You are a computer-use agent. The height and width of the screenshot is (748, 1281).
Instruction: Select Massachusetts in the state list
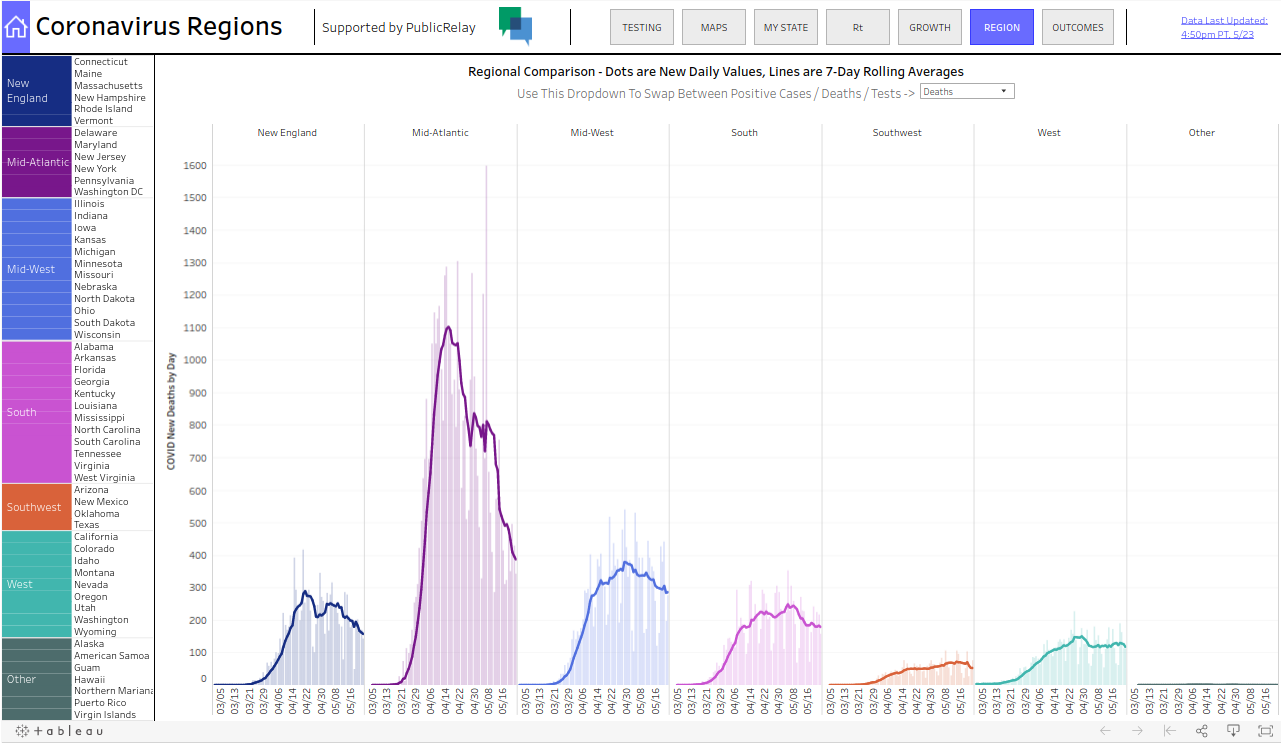[110, 85]
